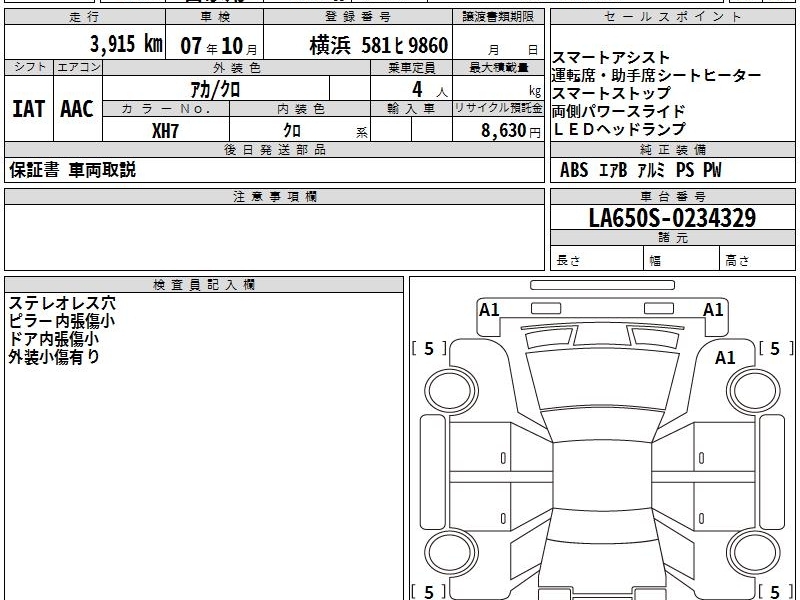800x600 pixels.
Task: Select the inspector note ドア内張傷小
Action: tap(54, 339)
